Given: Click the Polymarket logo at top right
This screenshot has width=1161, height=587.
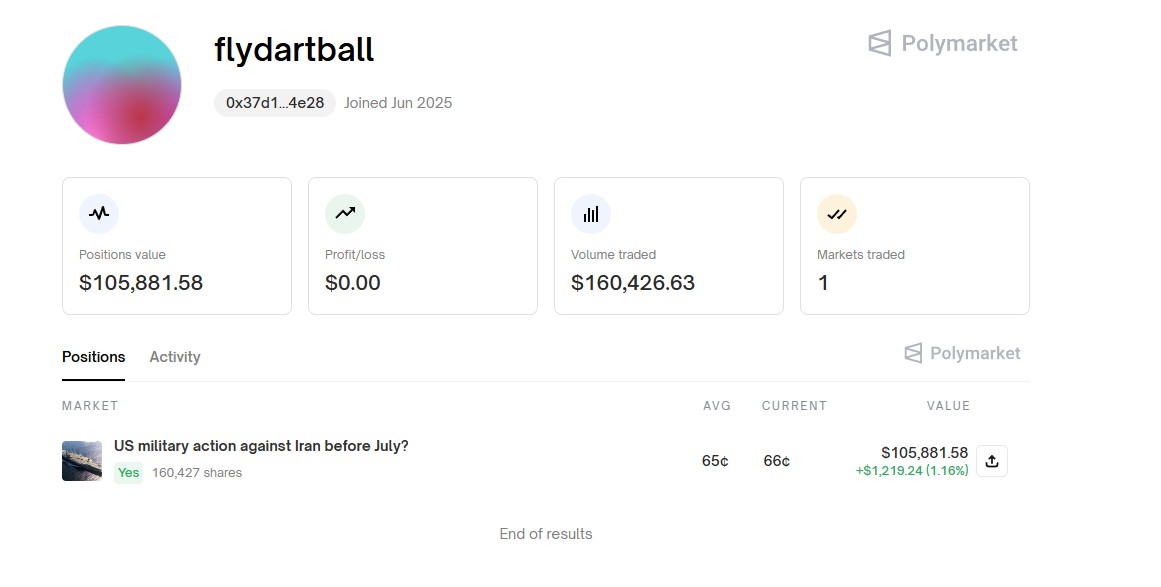Looking at the screenshot, I should pos(943,44).
